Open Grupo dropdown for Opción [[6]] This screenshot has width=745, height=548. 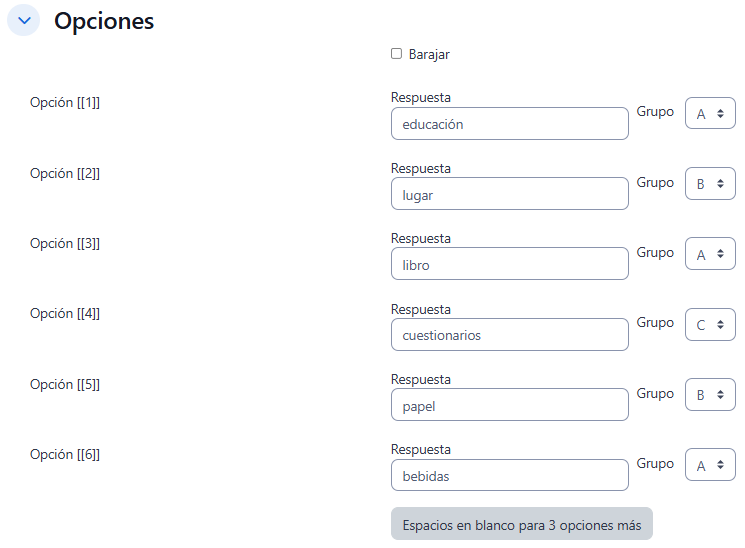710,465
